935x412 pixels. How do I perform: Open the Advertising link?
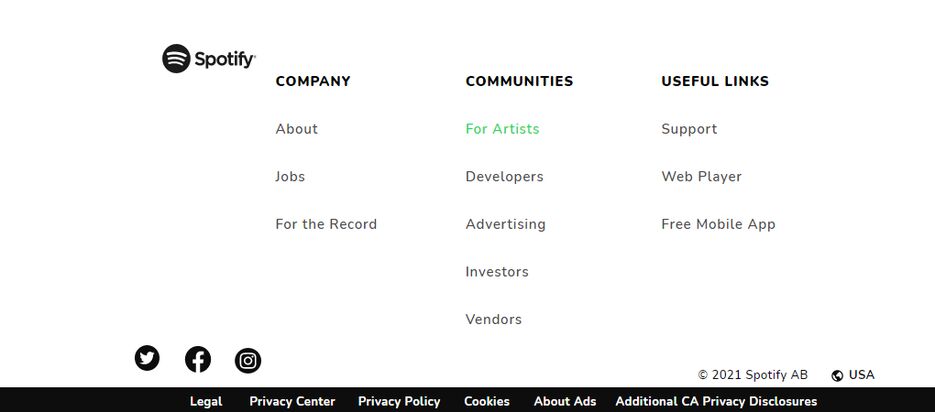pyautogui.click(x=505, y=224)
